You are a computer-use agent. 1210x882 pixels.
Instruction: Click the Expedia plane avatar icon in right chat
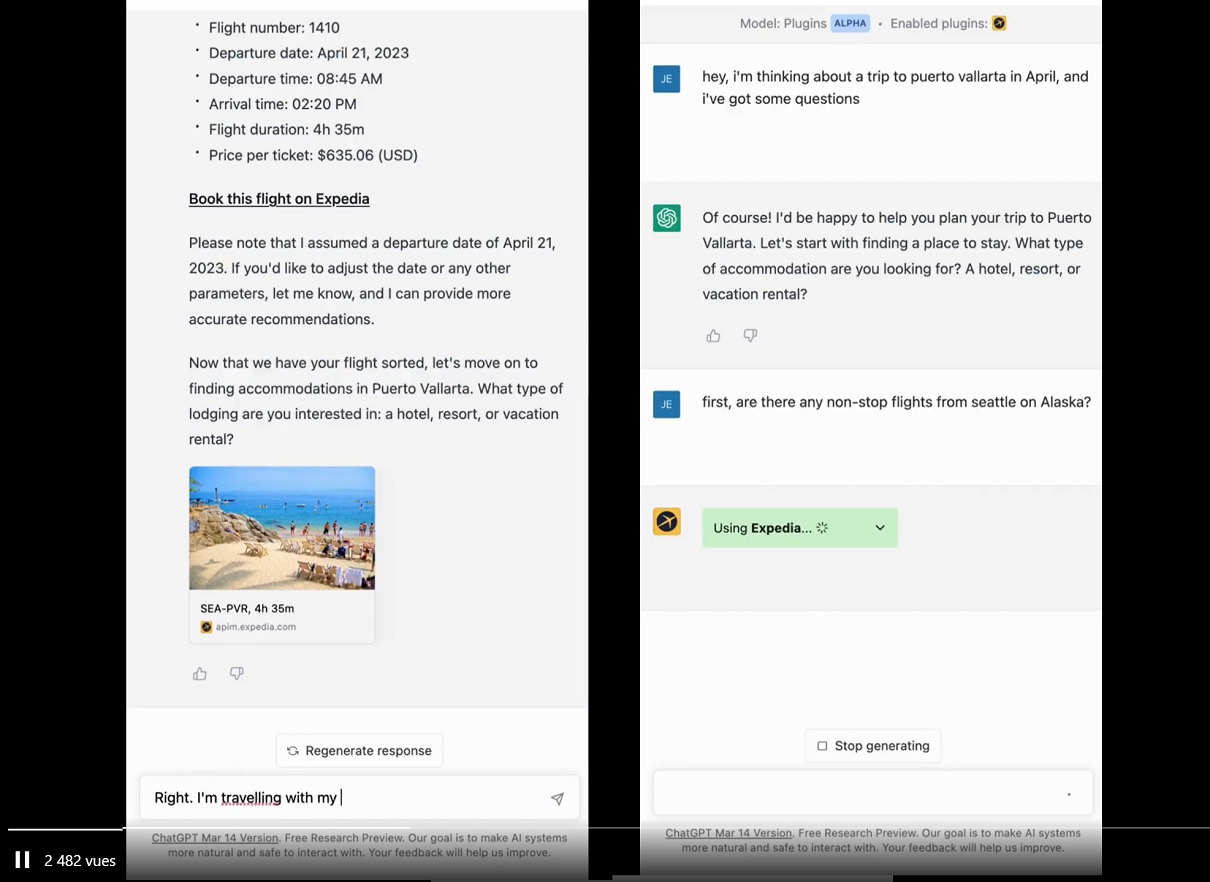pos(667,522)
